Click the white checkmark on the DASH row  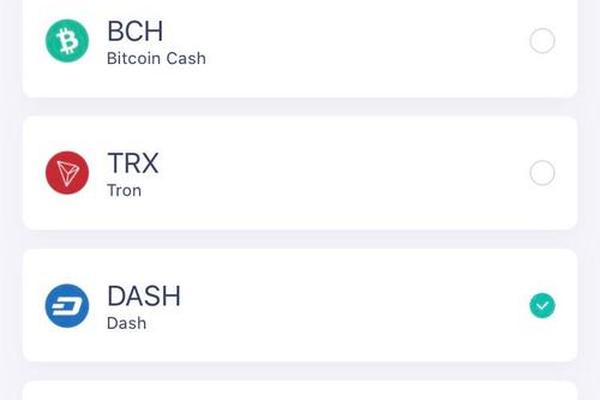click(x=542, y=305)
